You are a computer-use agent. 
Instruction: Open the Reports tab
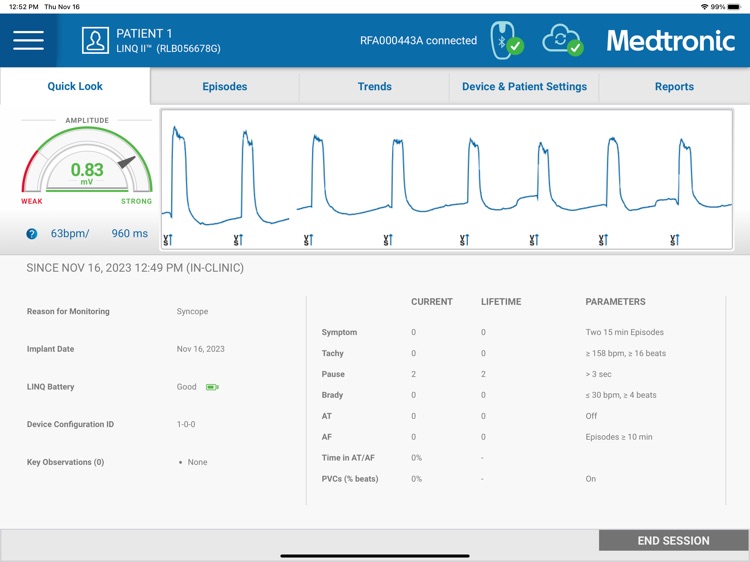(674, 87)
